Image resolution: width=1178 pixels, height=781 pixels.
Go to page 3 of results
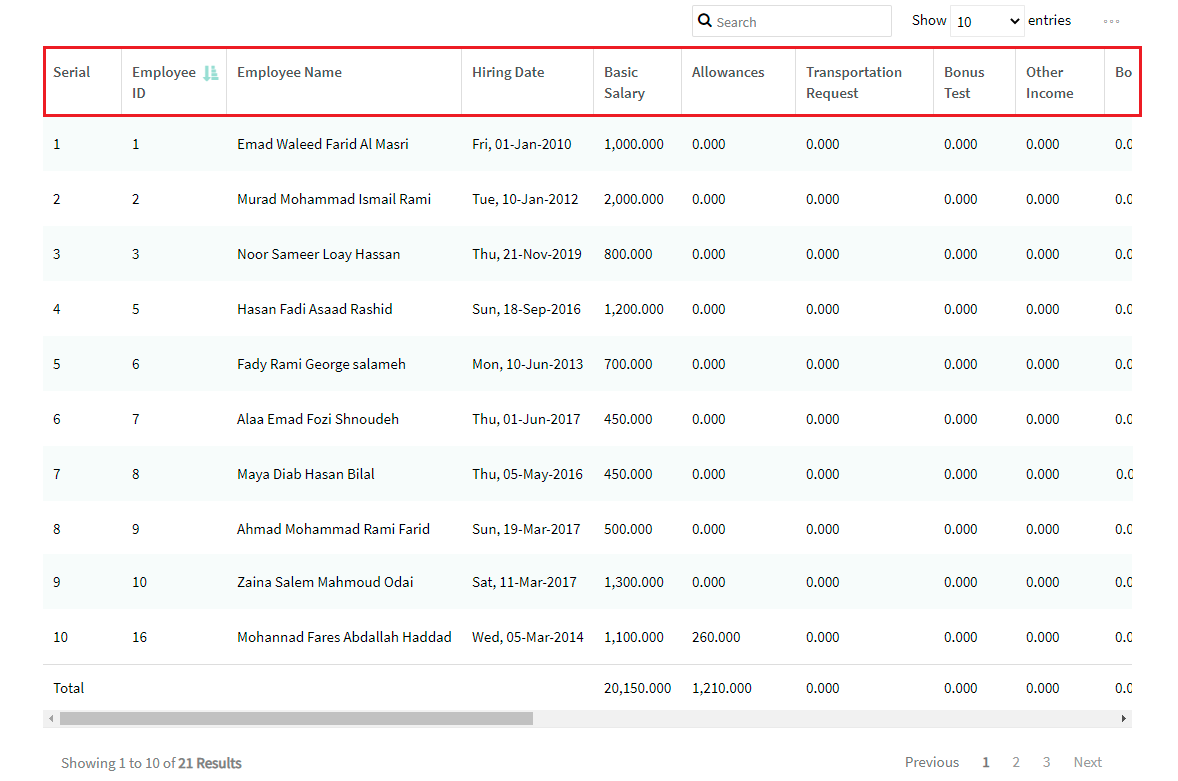tap(1046, 762)
